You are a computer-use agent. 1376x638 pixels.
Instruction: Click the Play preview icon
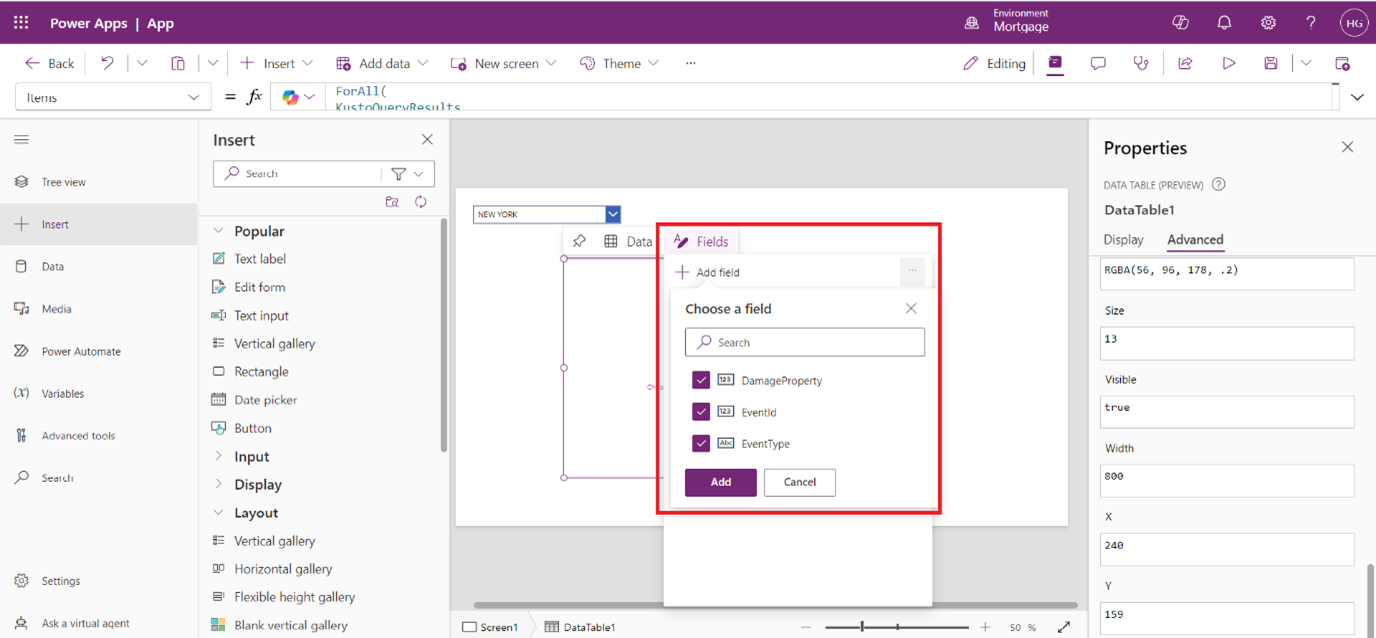point(1228,63)
